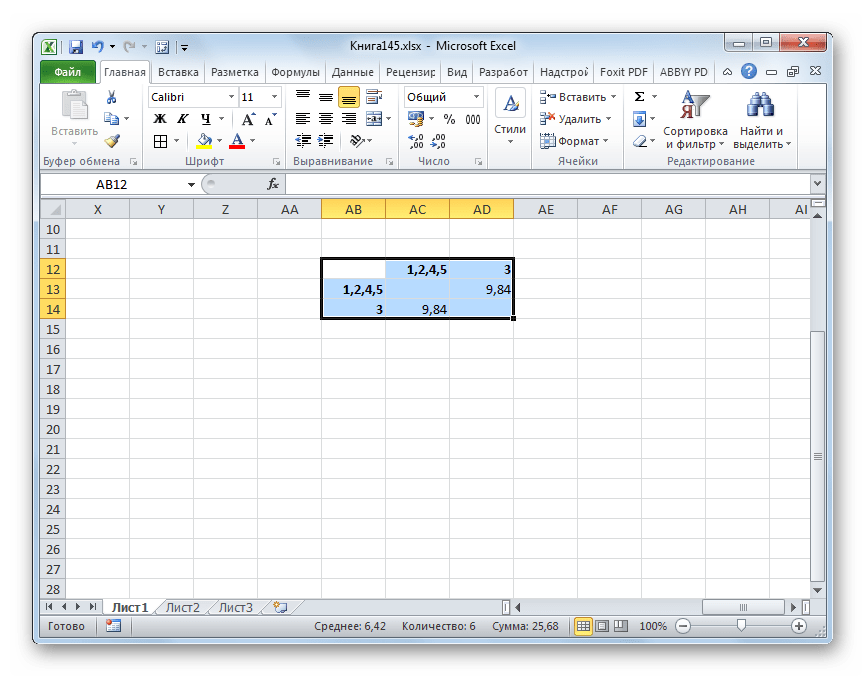The height and width of the screenshot is (677, 866).
Task: Click the zoom slider handle in status bar
Action: [741, 626]
